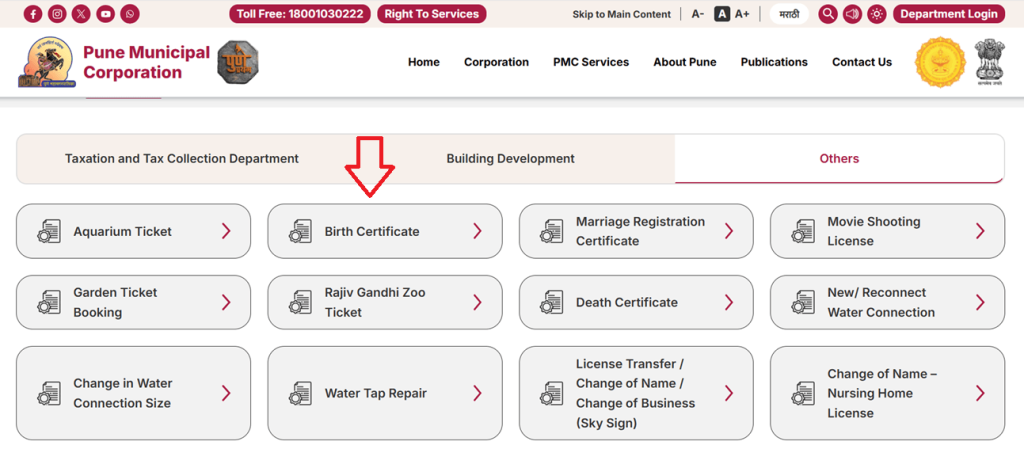Screen dimensions: 1024x449
Task: Expand the Birth Certificate chevron arrow
Action: tap(477, 230)
